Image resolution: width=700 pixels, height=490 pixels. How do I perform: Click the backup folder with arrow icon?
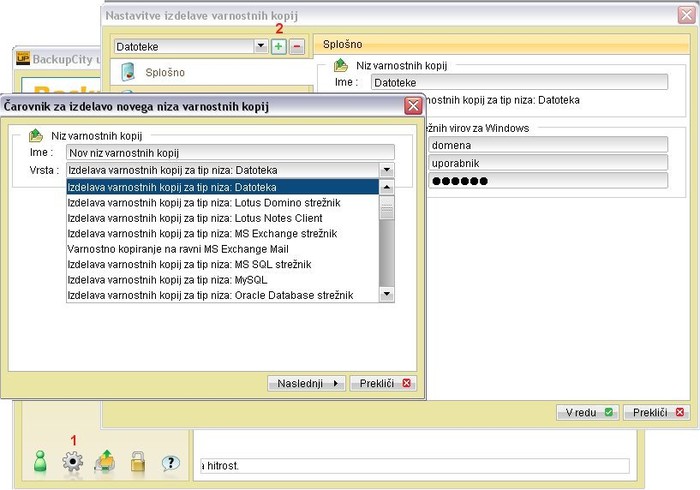pos(105,461)
